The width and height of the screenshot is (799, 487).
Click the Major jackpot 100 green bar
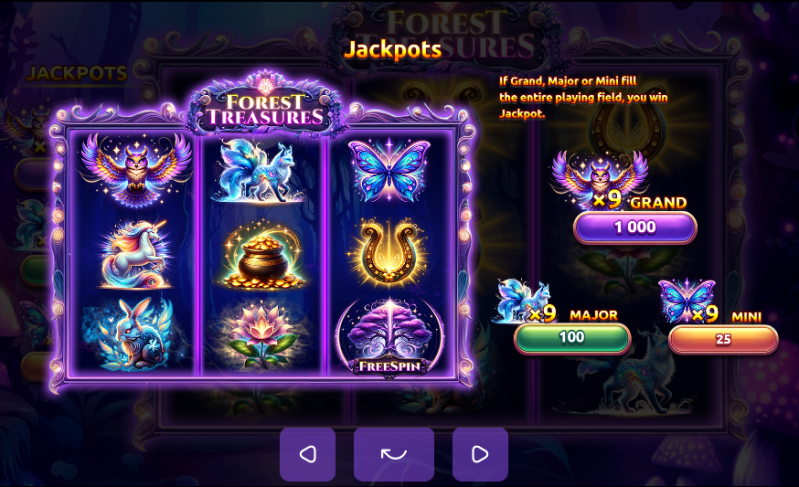tap(572, 338)
